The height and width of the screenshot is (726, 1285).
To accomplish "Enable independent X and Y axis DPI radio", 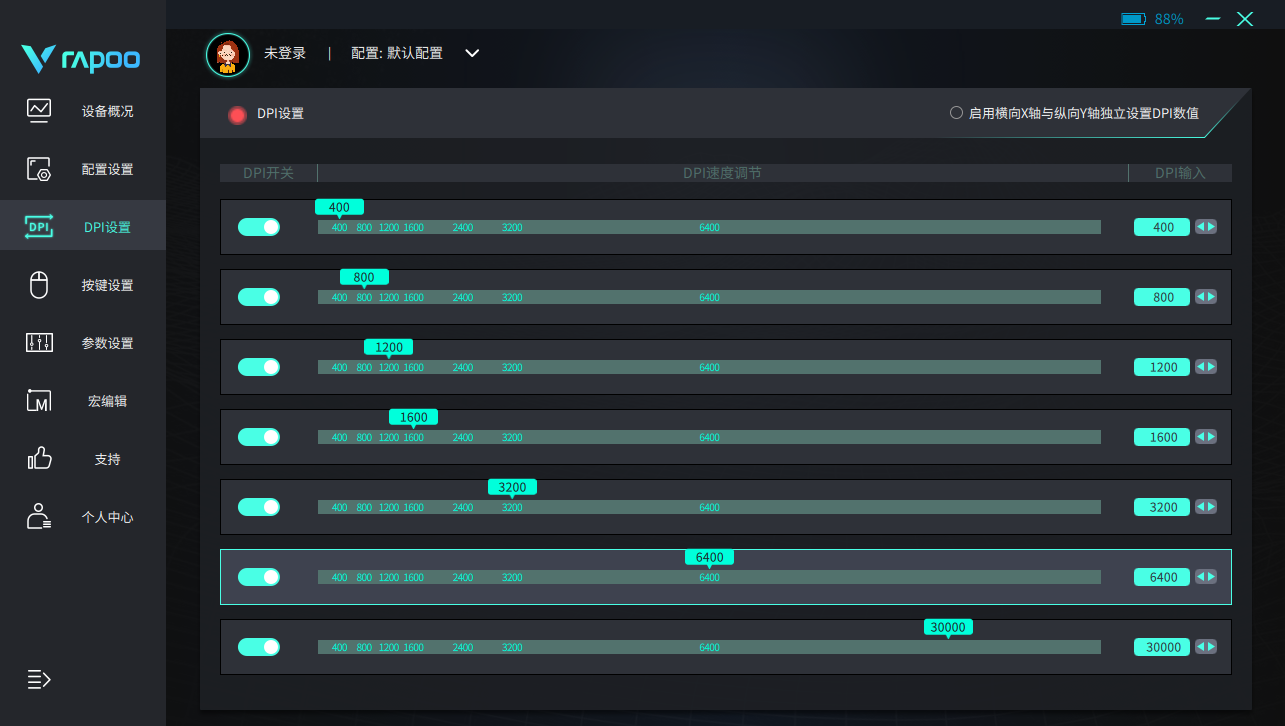I will (x=956, y=113).
